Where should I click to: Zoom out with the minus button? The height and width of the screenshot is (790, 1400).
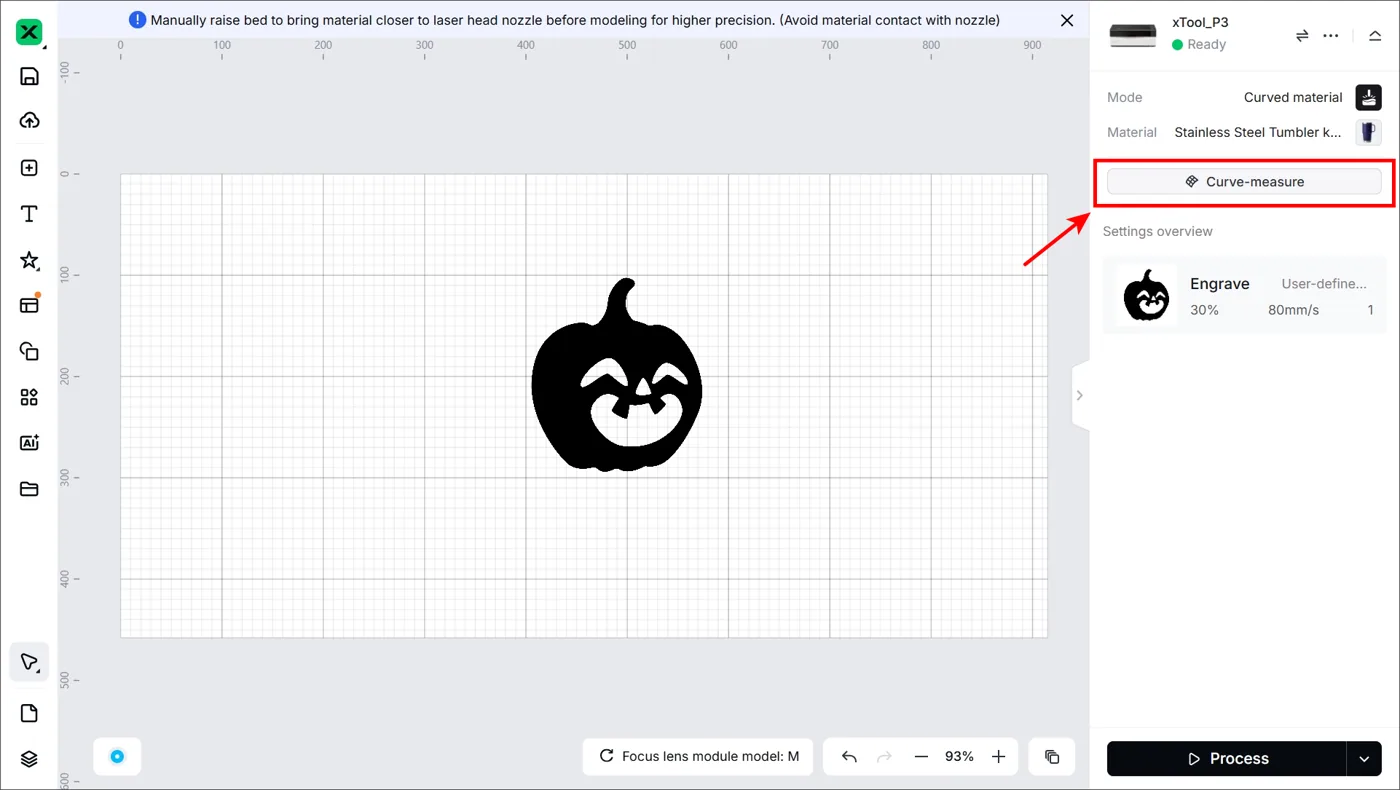pyautogui.click(x=921, y=757)
